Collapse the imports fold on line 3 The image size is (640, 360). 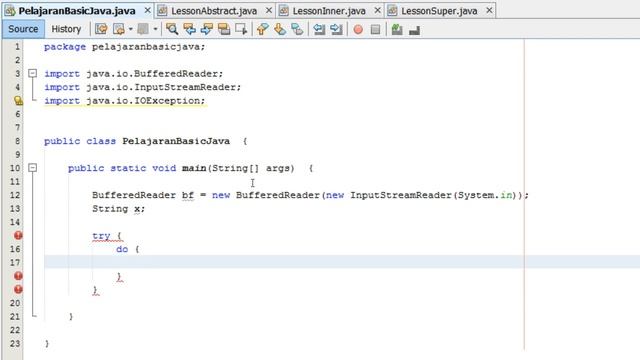32,73
